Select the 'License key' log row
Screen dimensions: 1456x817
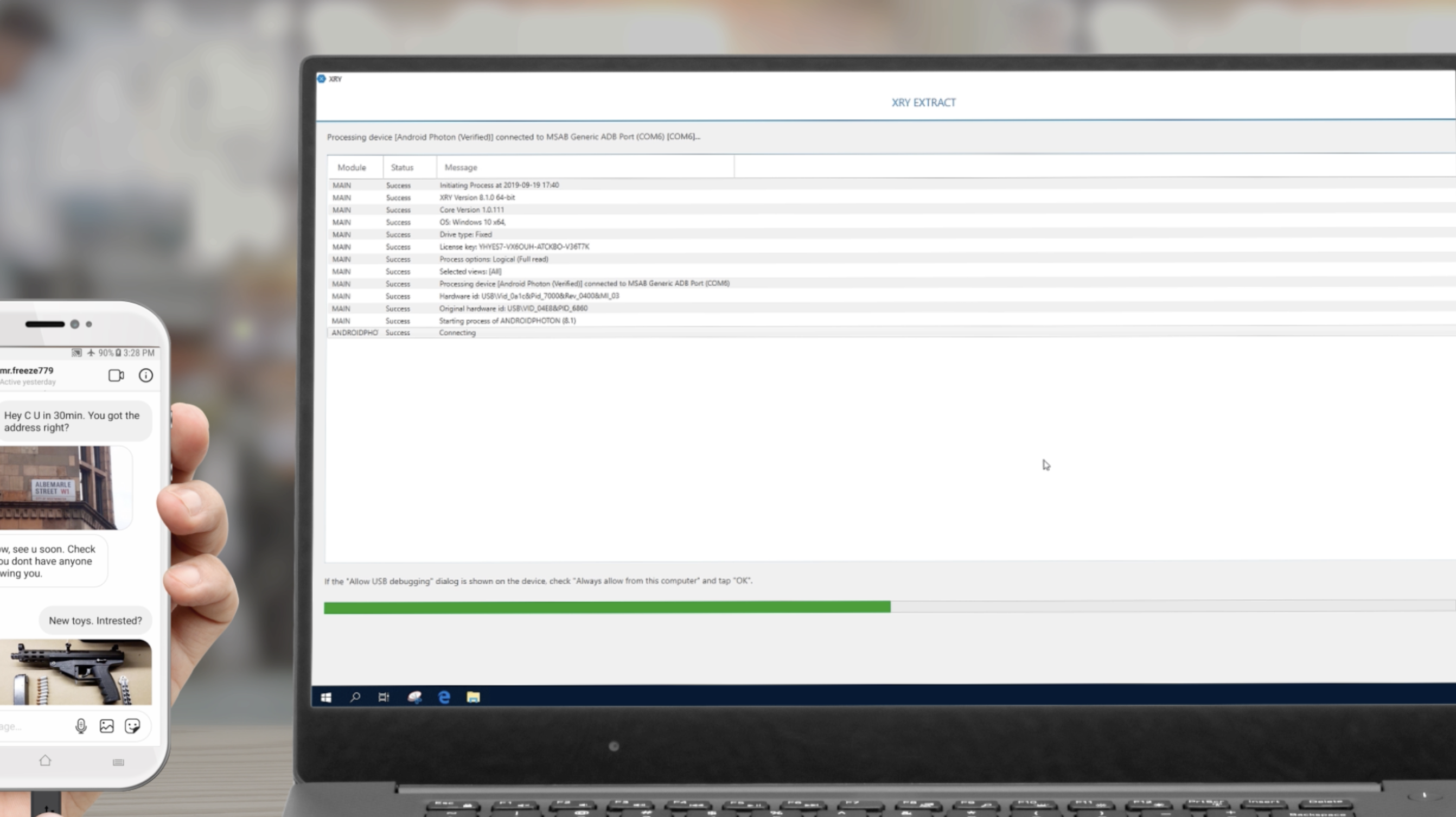tap(891, 246)
